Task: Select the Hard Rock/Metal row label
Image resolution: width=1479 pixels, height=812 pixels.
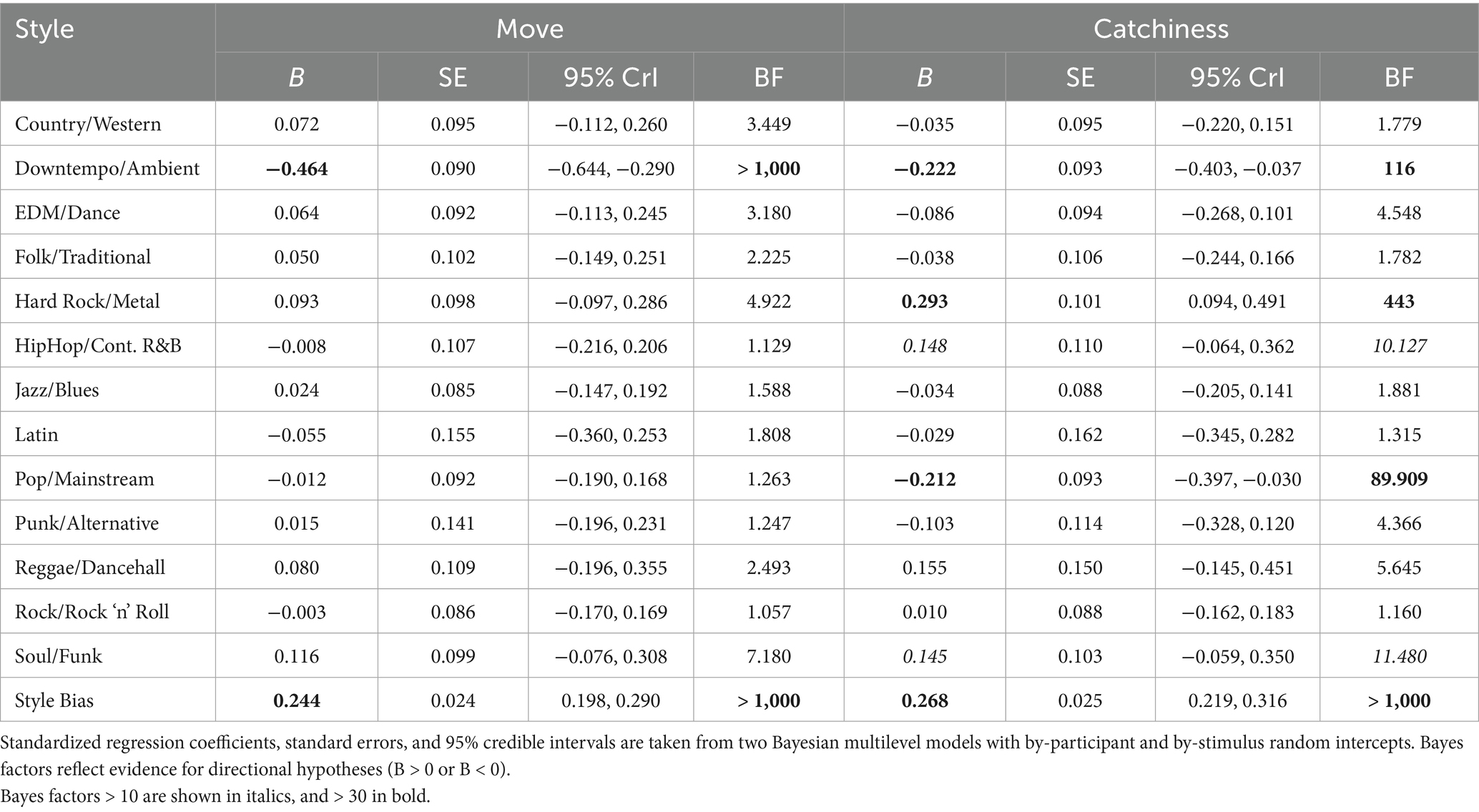Action: (87, 302)
